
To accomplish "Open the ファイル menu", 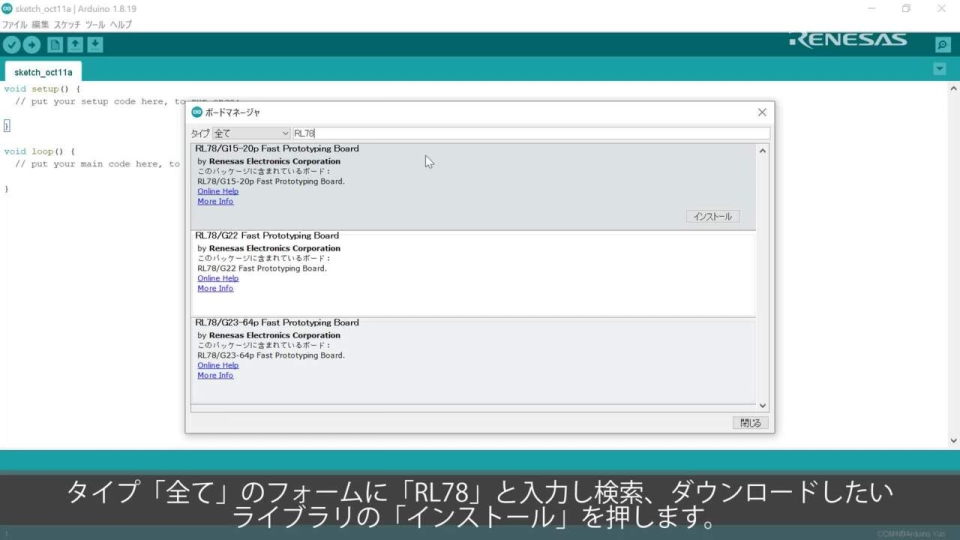I will (15, 24).
